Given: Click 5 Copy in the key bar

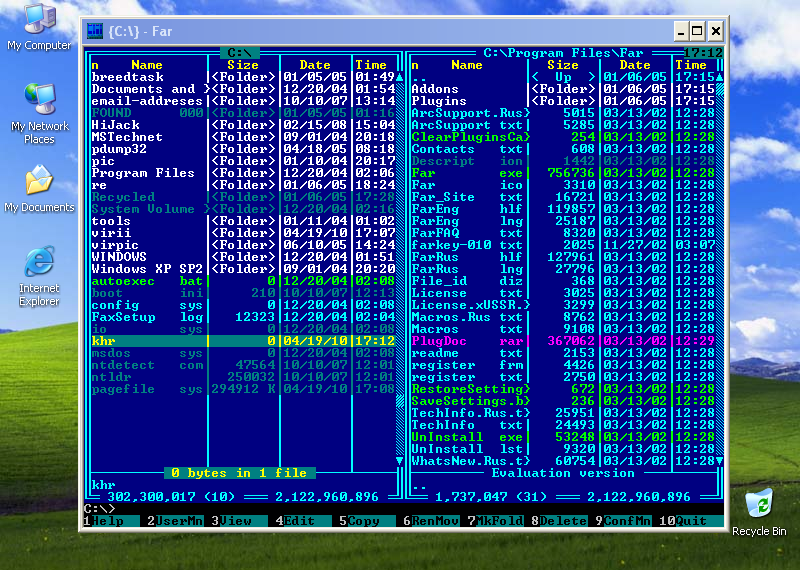Looking at the screenshot, I should point(367,521).
